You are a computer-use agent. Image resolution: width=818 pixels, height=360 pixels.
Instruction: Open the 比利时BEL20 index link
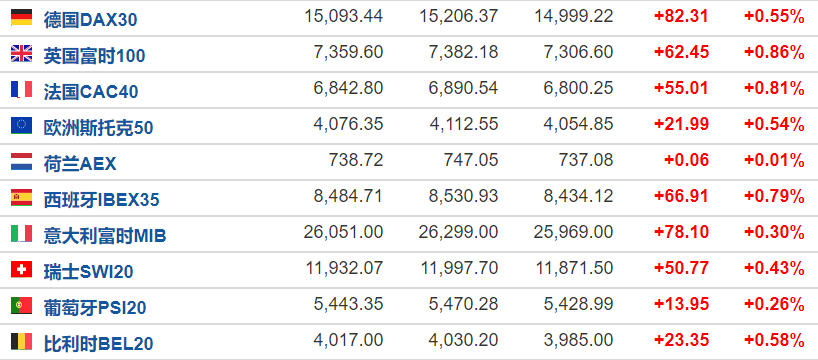(x=98, y=344)
